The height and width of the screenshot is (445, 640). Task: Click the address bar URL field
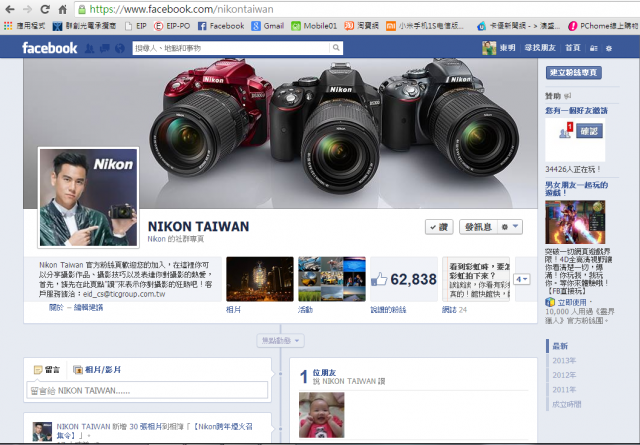(357, 9)
